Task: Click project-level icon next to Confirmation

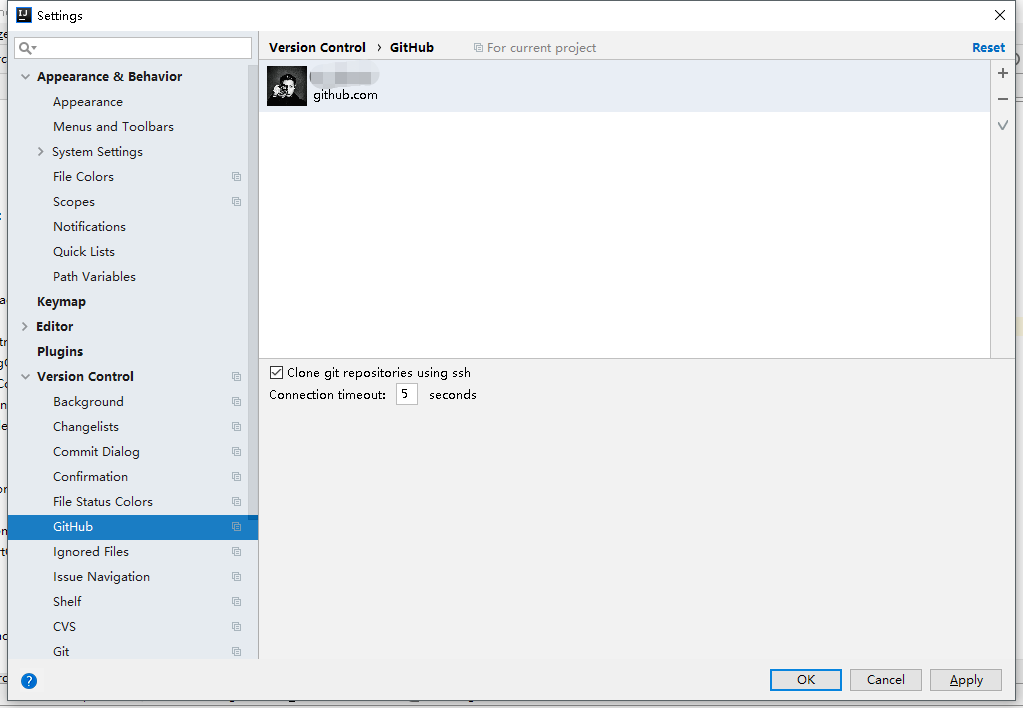Action: [x=236, y=477]
